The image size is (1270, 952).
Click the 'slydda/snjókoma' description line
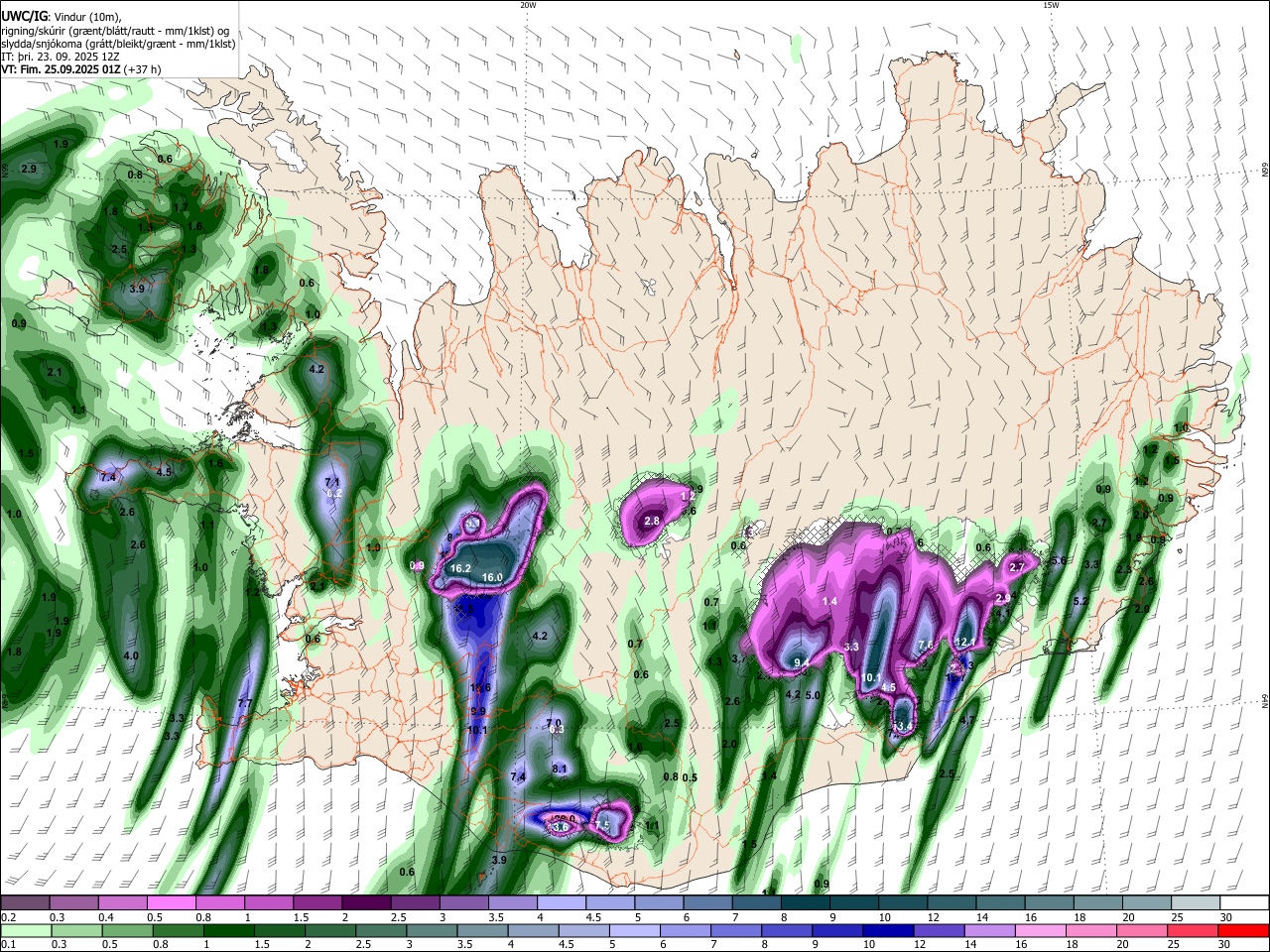[118, 44]
